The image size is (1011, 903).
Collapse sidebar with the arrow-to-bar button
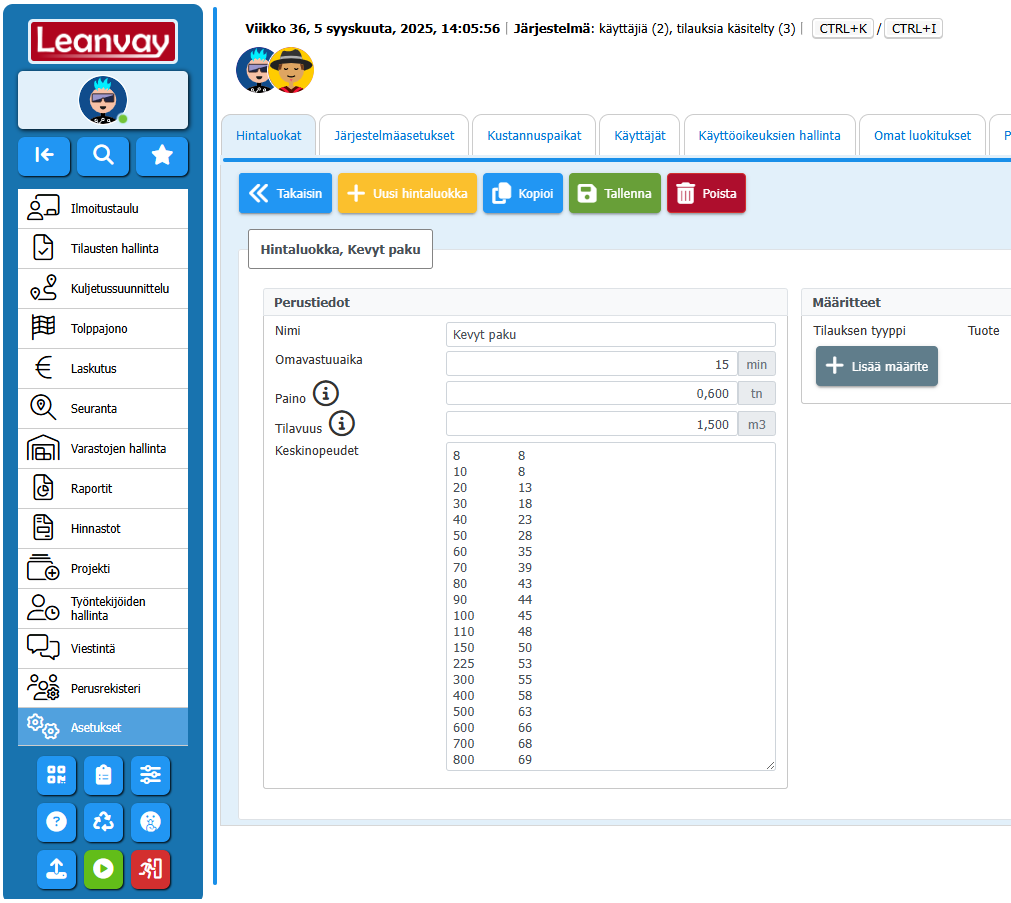tap(44, 155)
